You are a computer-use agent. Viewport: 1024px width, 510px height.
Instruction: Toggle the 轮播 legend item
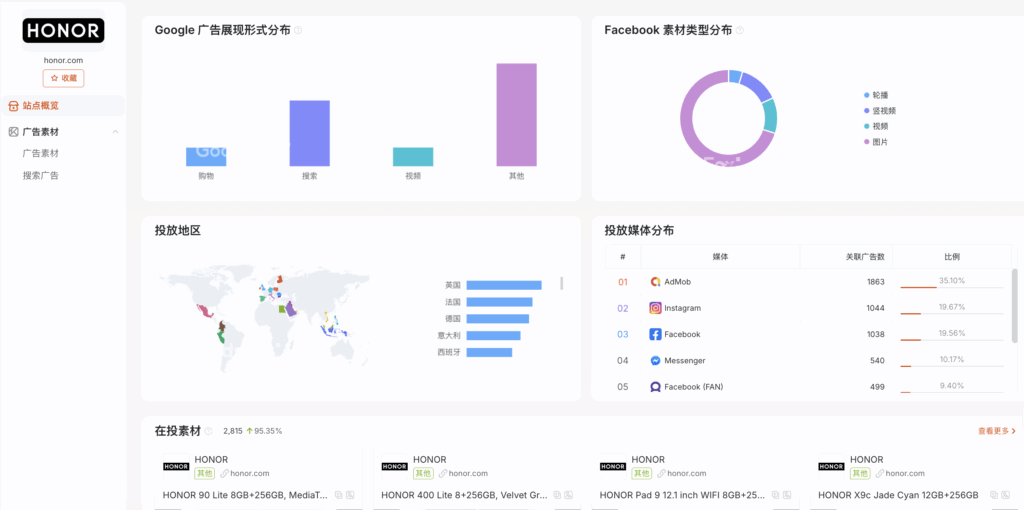pos(876,95)
